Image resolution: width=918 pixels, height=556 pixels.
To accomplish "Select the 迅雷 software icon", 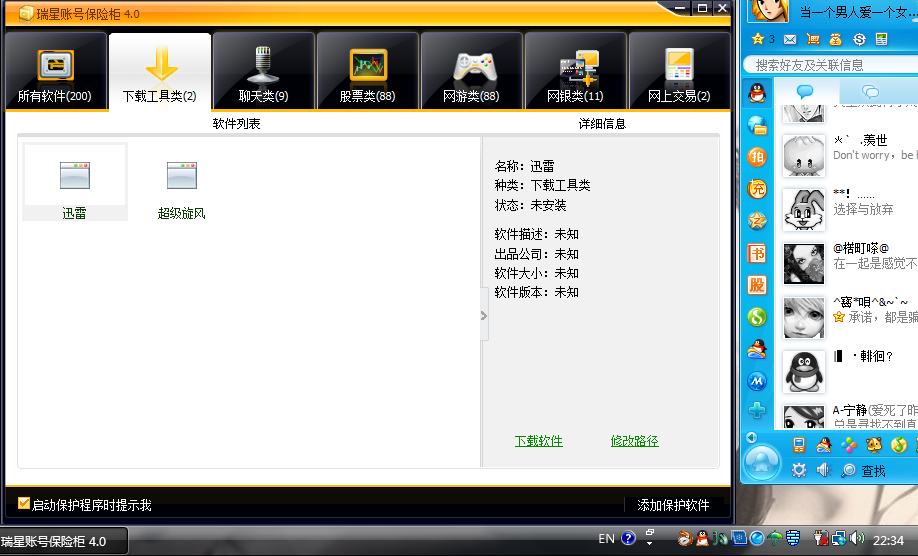I will pos(75,183).
